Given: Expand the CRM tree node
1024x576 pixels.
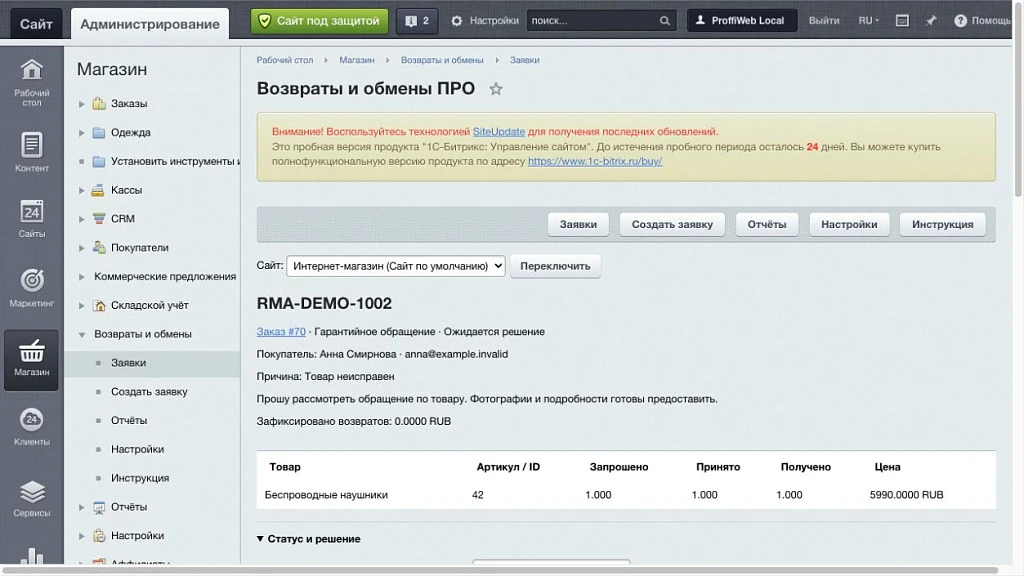Looking at the screenshot, I should 82,219.
